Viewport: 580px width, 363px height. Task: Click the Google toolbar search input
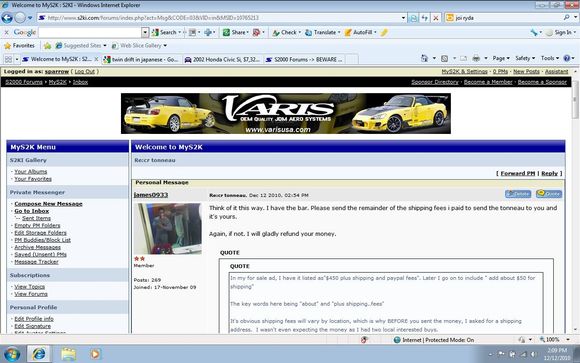[89, 33]
